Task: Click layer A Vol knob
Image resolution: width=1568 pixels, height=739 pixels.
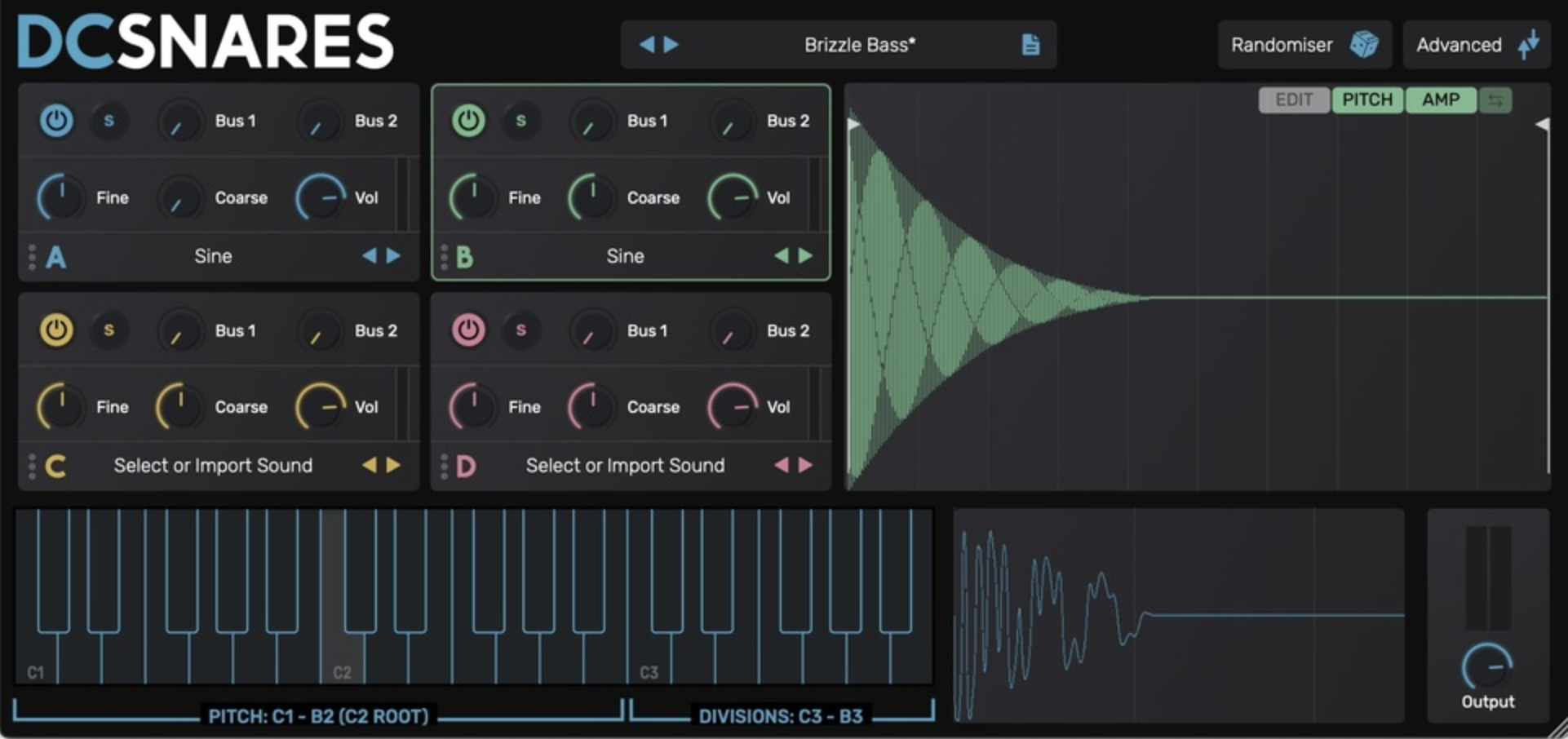Action: [321, 197]
